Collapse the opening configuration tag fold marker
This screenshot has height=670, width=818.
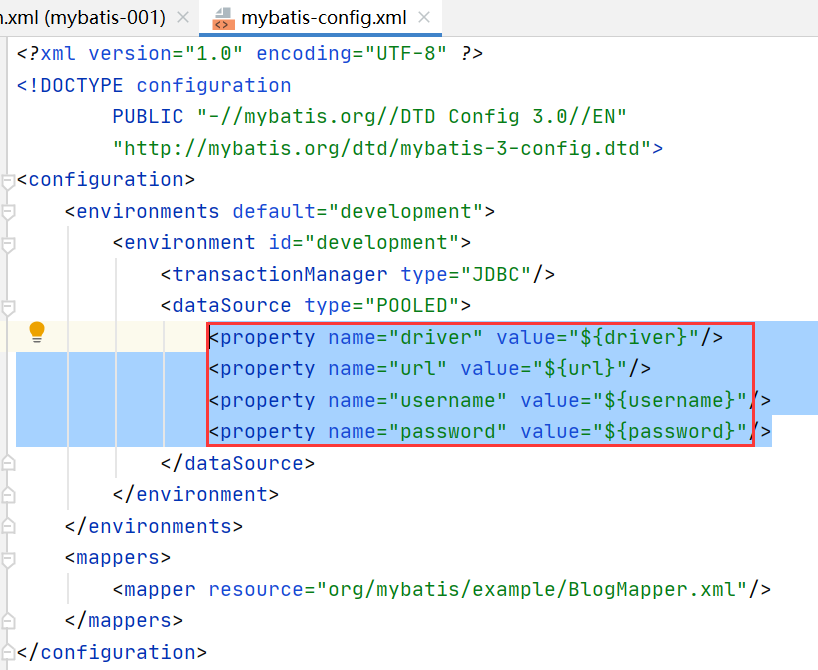click(8, 181)
